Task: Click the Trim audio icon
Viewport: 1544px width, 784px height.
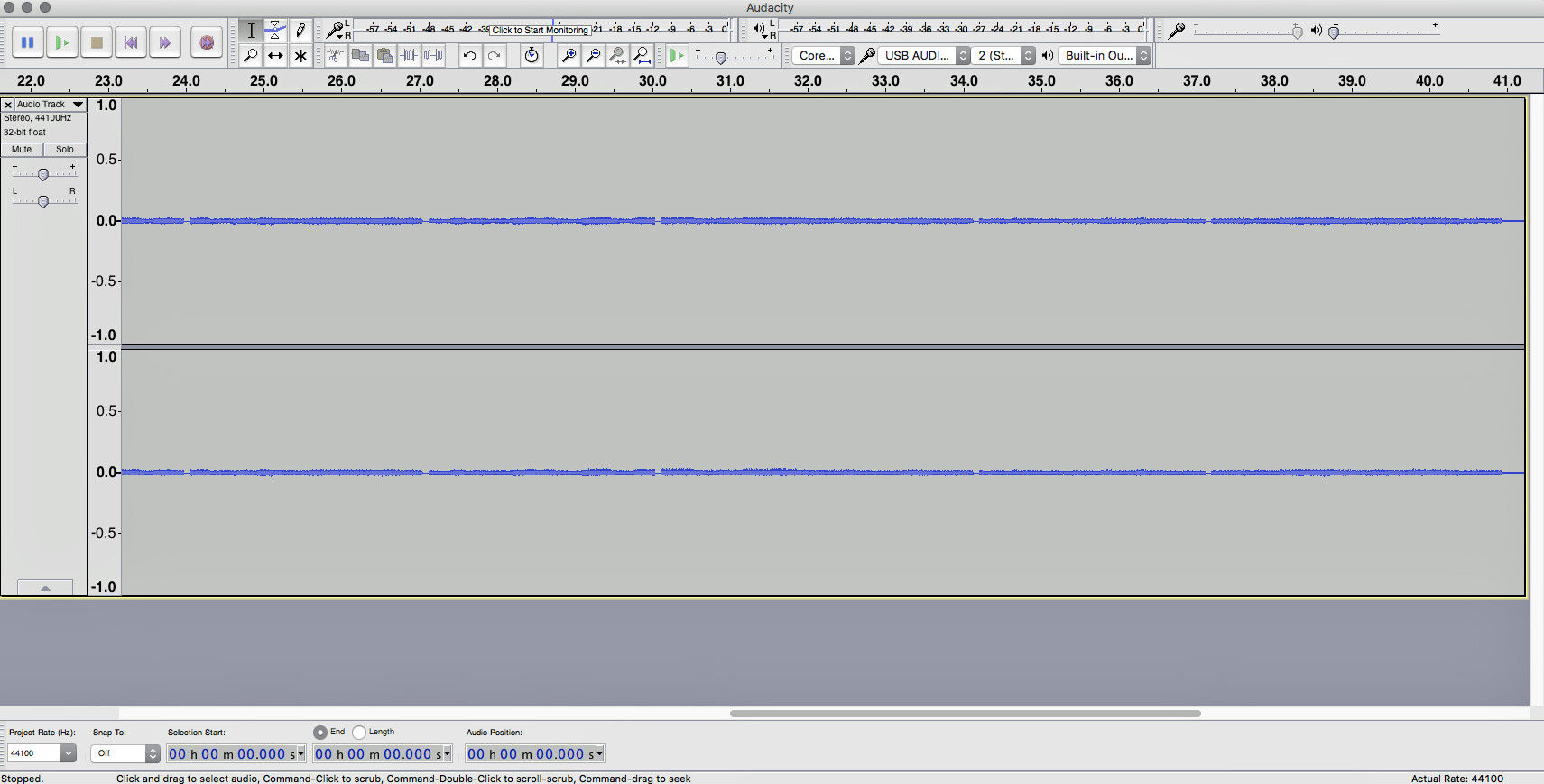Action: [x=409, y=56]
